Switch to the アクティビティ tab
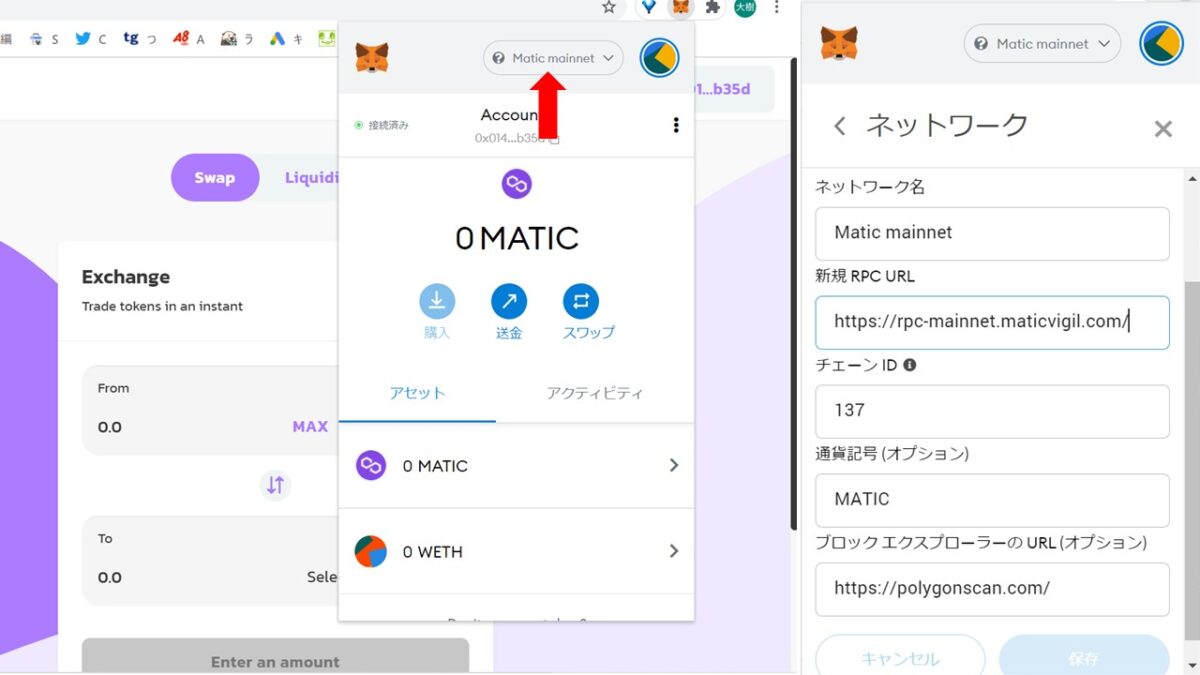Image resolution: width=1200 pixels, height=675 pixels. click(x=595, y=393)
